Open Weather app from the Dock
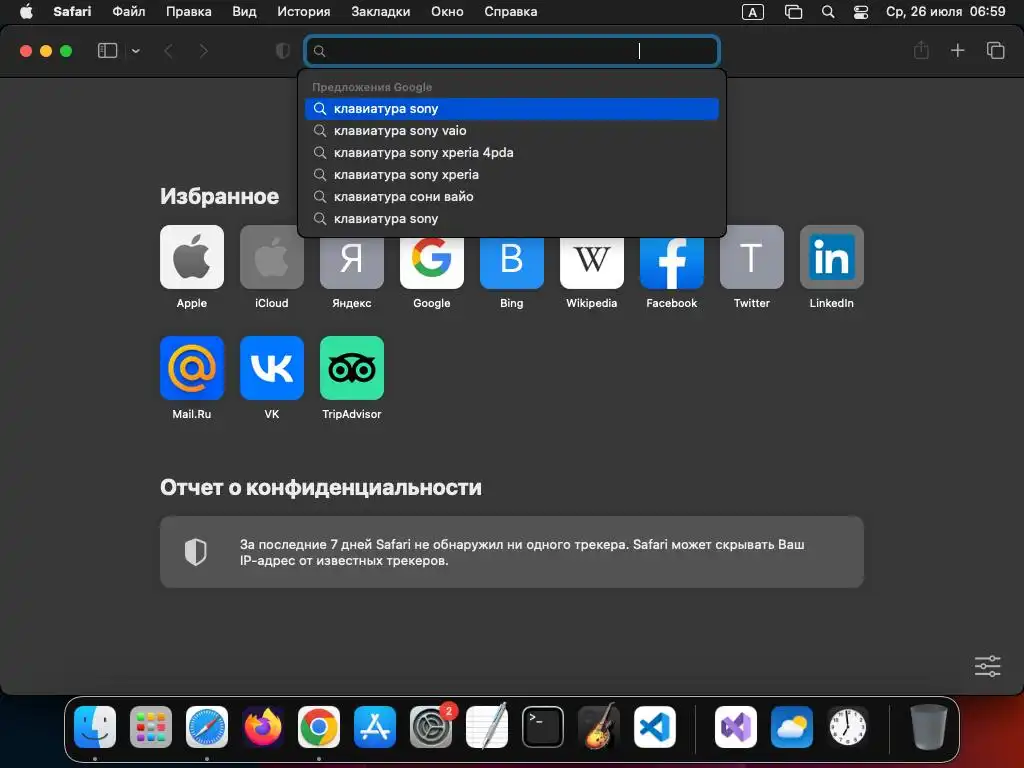1024x768 pixels. [792, 726]
